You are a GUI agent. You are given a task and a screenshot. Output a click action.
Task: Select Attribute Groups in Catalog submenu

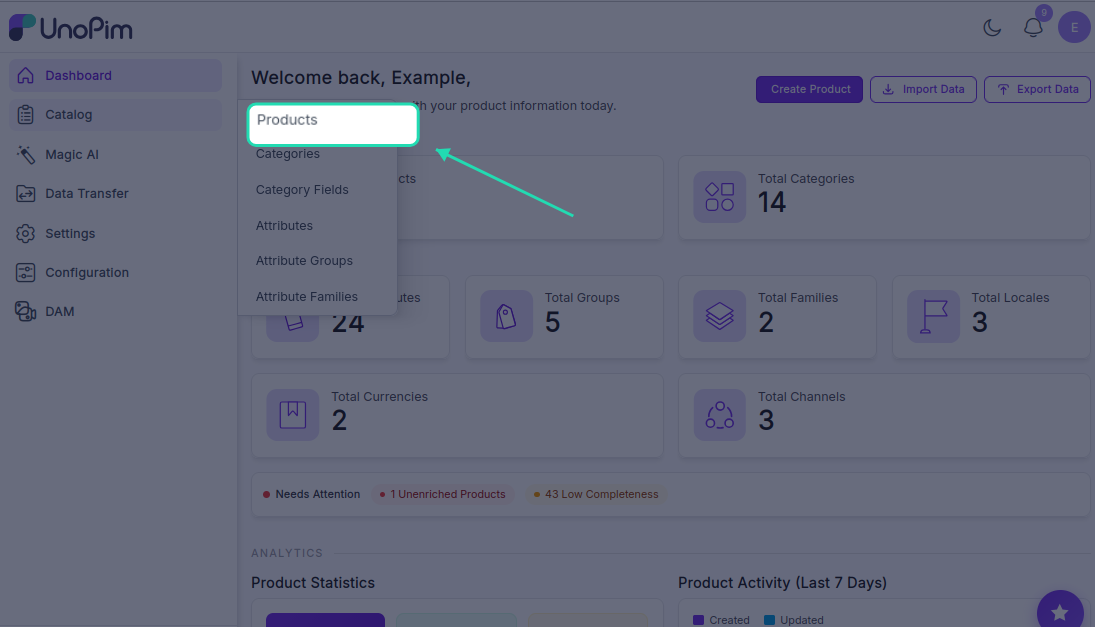point(304,260)
